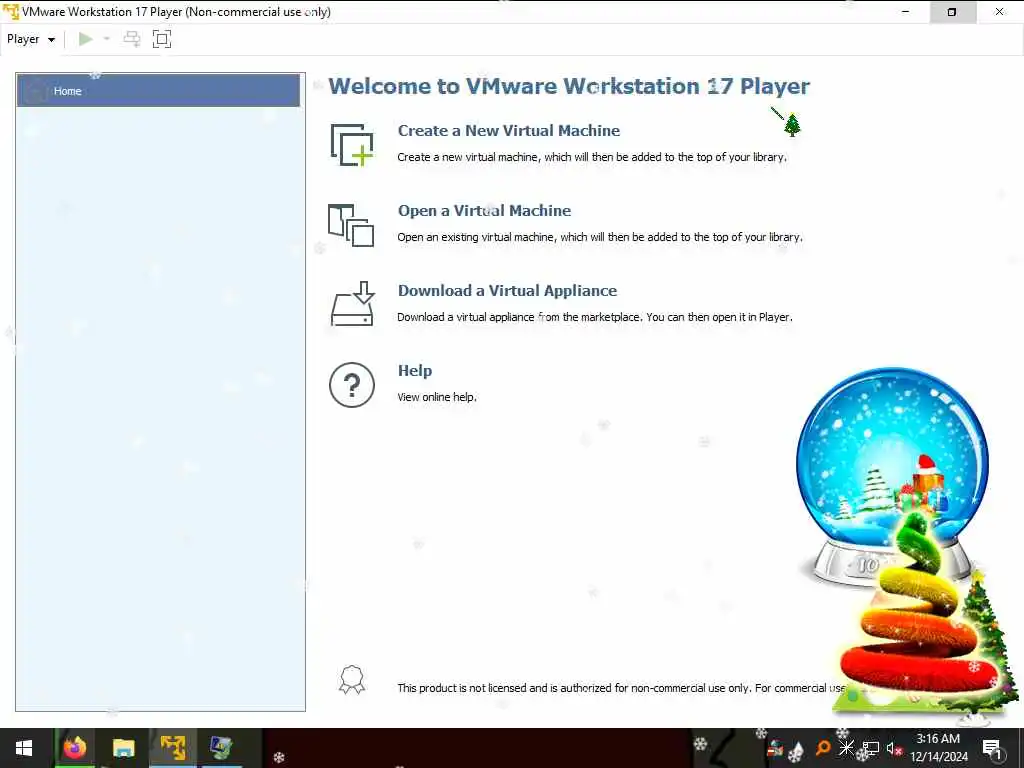Click the taskbar app next to VMware

point(221,748)
